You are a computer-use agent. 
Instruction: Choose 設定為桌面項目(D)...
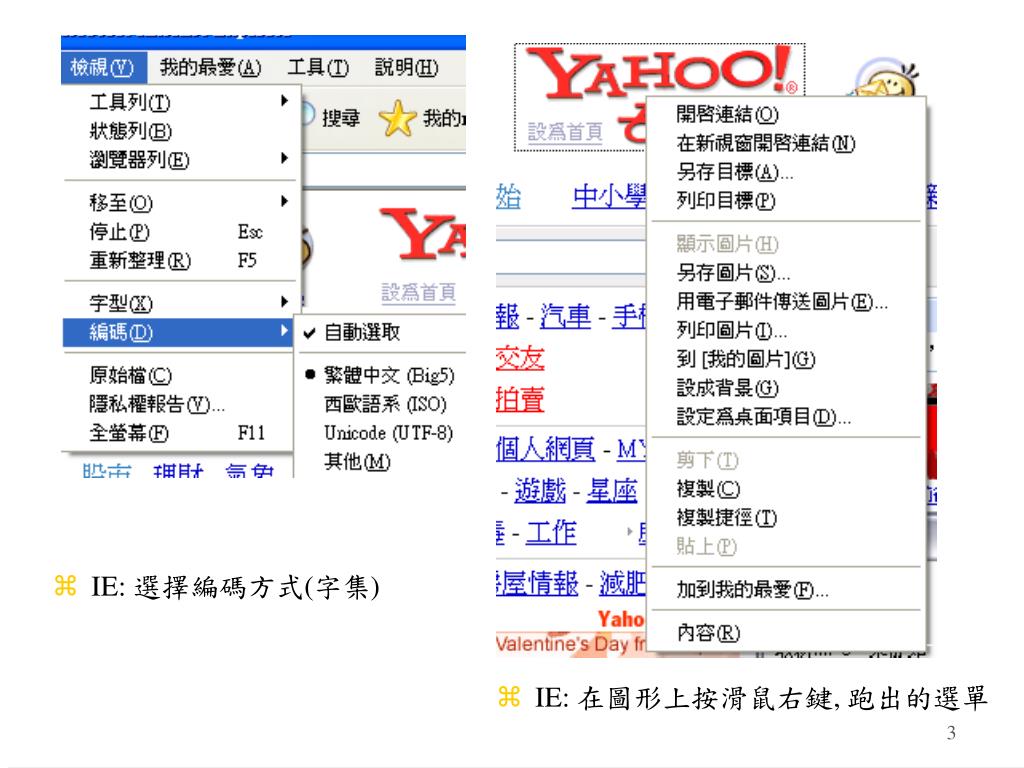click(x=786, y=416)
